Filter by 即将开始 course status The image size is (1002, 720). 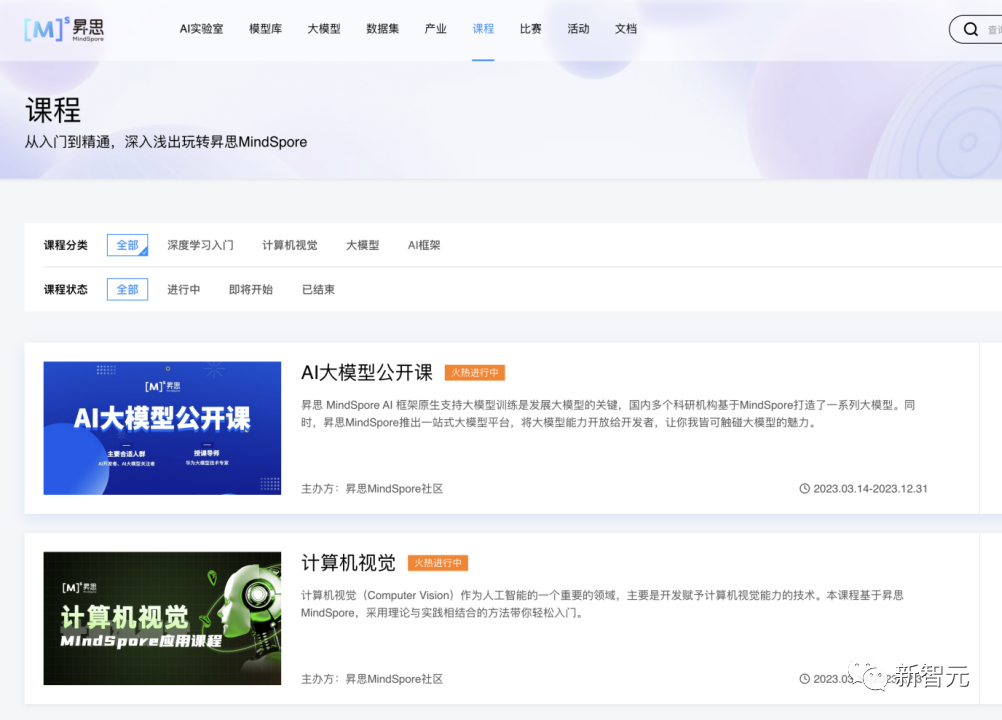(251, 289)
